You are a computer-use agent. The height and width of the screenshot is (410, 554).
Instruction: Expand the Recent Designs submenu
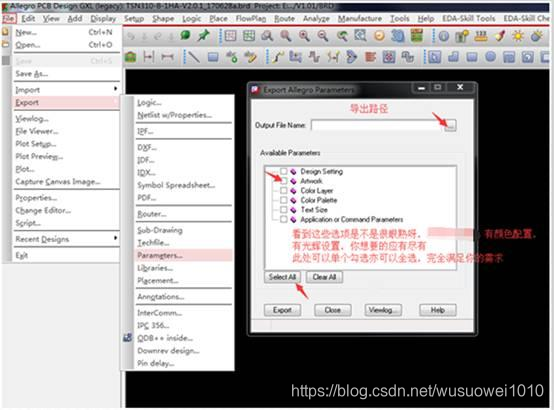tap(66, 239)
